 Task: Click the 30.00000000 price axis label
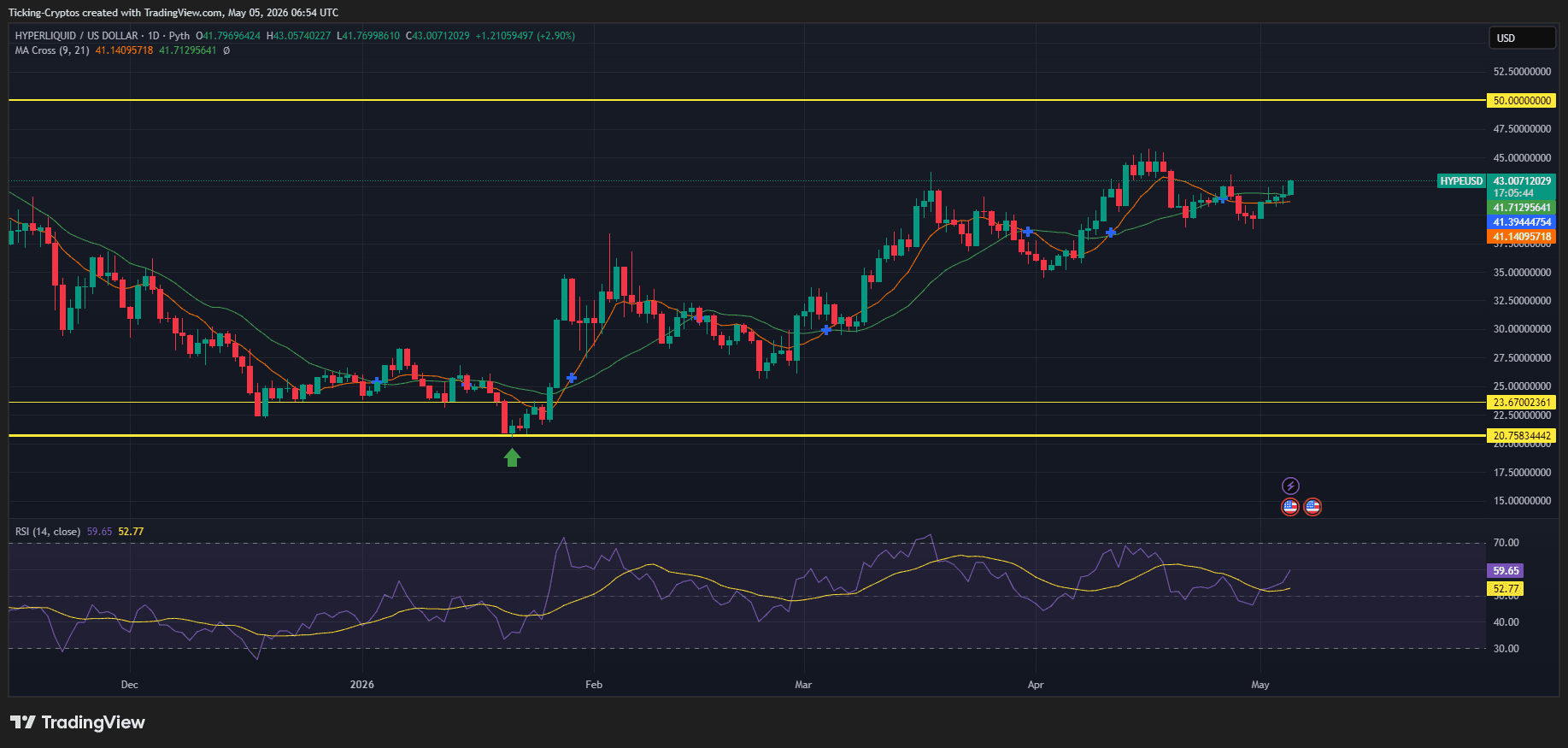click(1522, 329)
